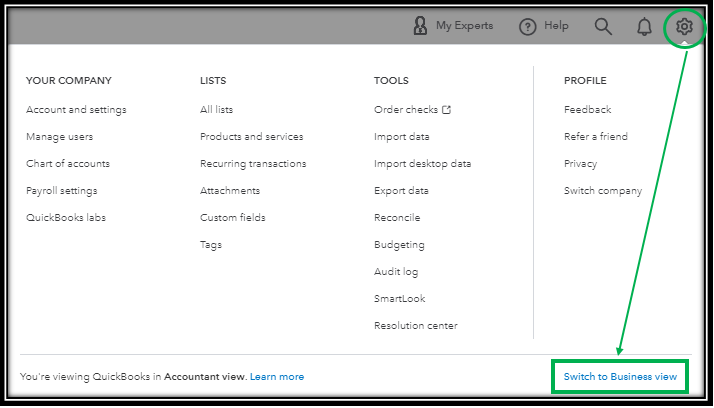
Task: Open the Reconcile tool
Action: 397,218
